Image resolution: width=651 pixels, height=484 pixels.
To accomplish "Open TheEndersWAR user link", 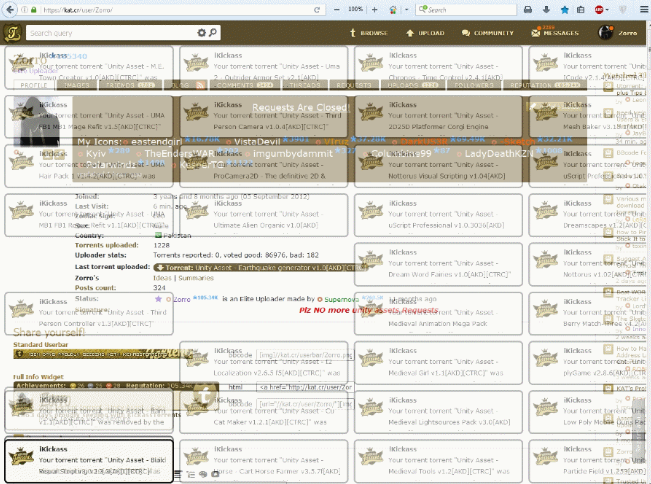I will coord(179,154).
